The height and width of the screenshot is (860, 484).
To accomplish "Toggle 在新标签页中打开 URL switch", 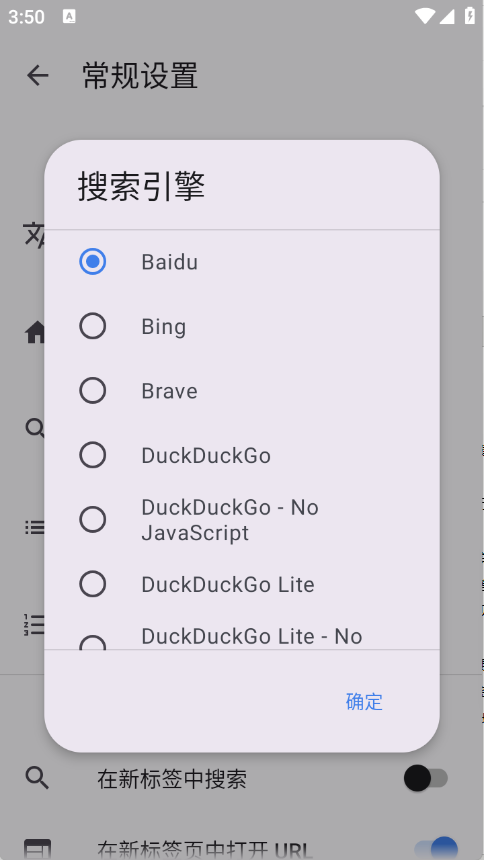I will (436, 848).
